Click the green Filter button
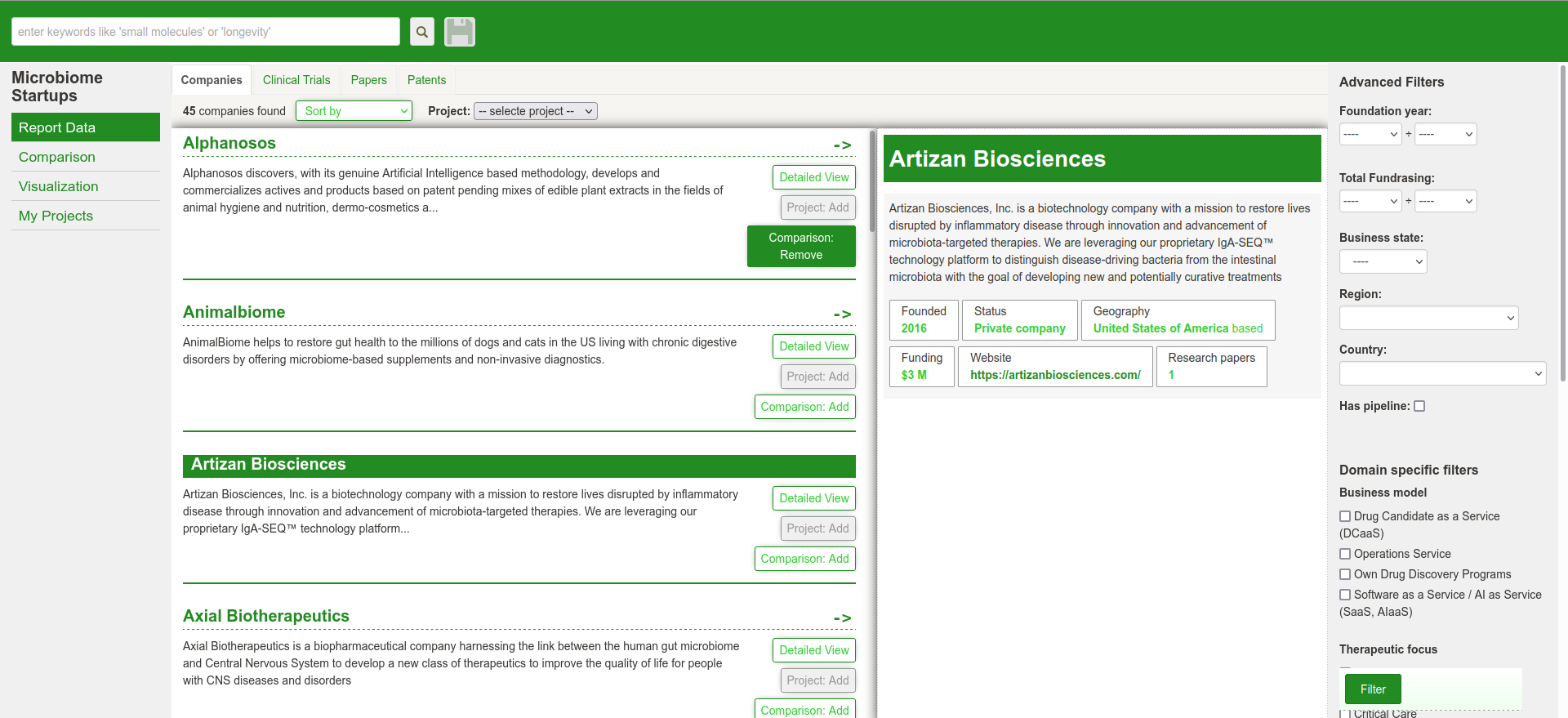 (1373, 689)
